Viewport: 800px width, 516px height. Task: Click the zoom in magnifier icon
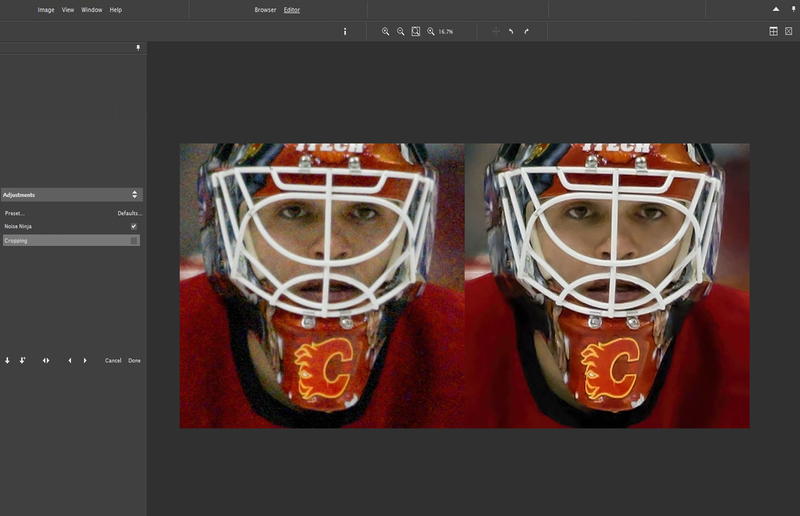tap(386, 32)
